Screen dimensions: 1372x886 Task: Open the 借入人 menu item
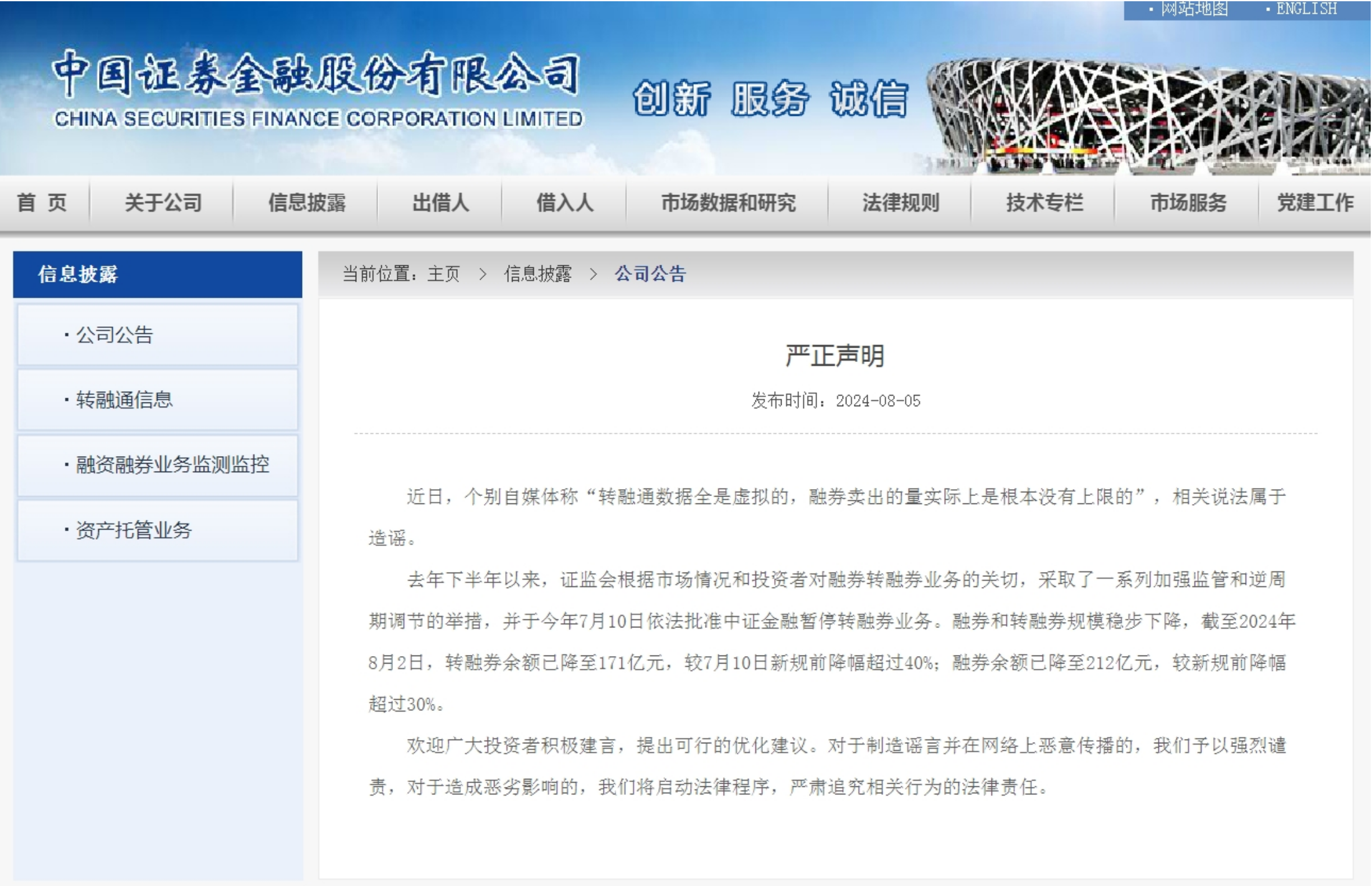tap(565, 202)
